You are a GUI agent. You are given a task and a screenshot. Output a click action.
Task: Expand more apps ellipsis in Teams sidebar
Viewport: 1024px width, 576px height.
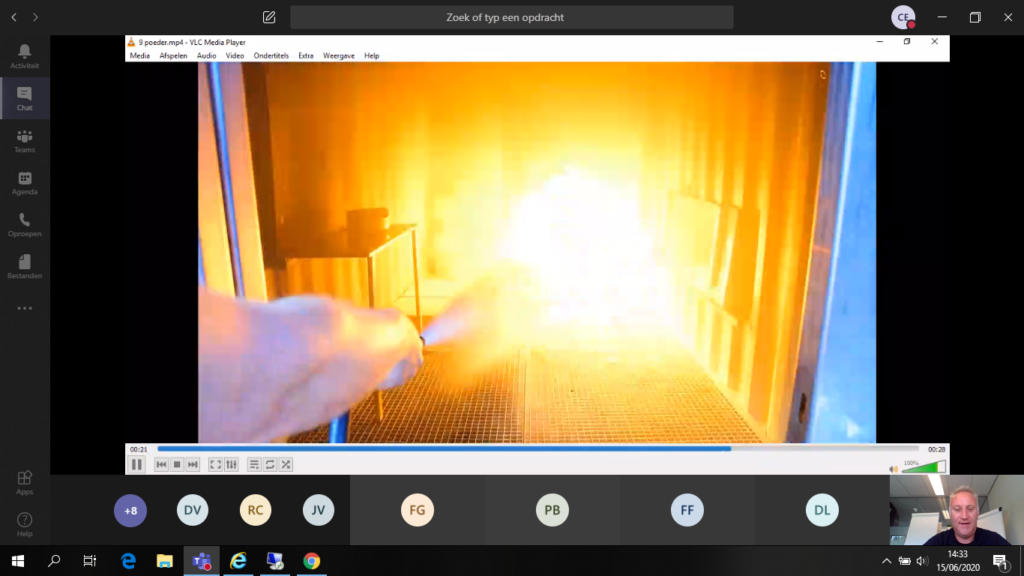24,308
